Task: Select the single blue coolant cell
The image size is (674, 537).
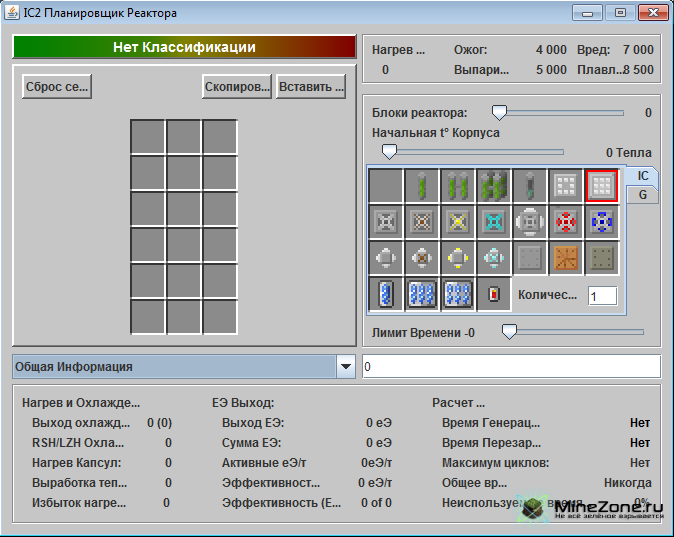Action: point(386,294)
